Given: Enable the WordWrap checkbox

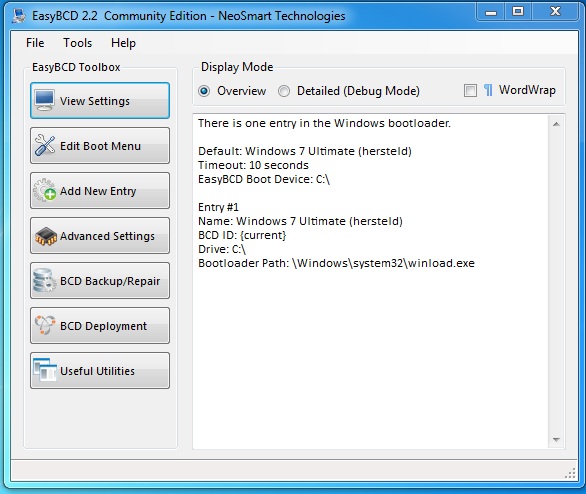Looking at the screenshot, I should click(x=470, y=90).
